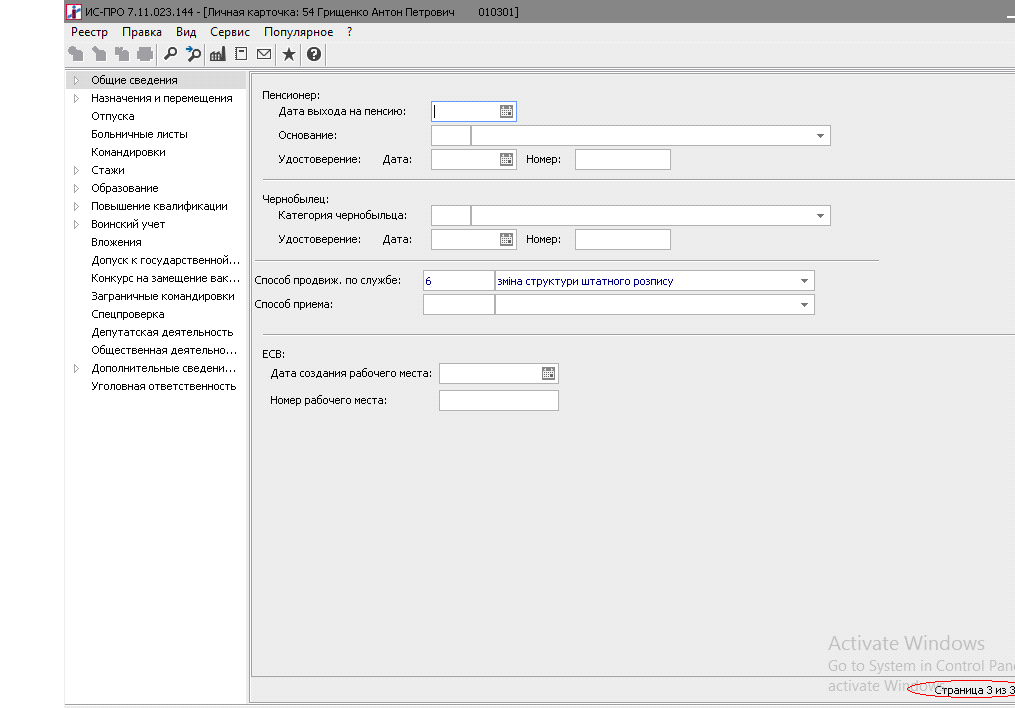Screen dimensions: 1015x708
Task: Expand the Повышение квалификации tree node arrow
Action: 76,206
